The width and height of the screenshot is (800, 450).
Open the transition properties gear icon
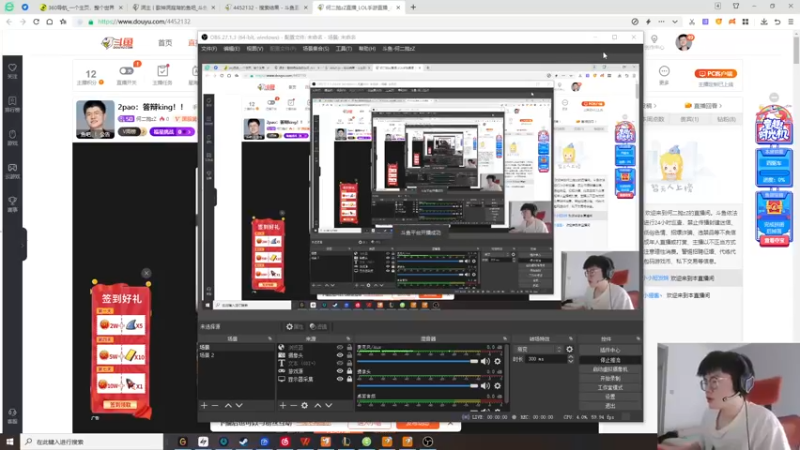569,349
